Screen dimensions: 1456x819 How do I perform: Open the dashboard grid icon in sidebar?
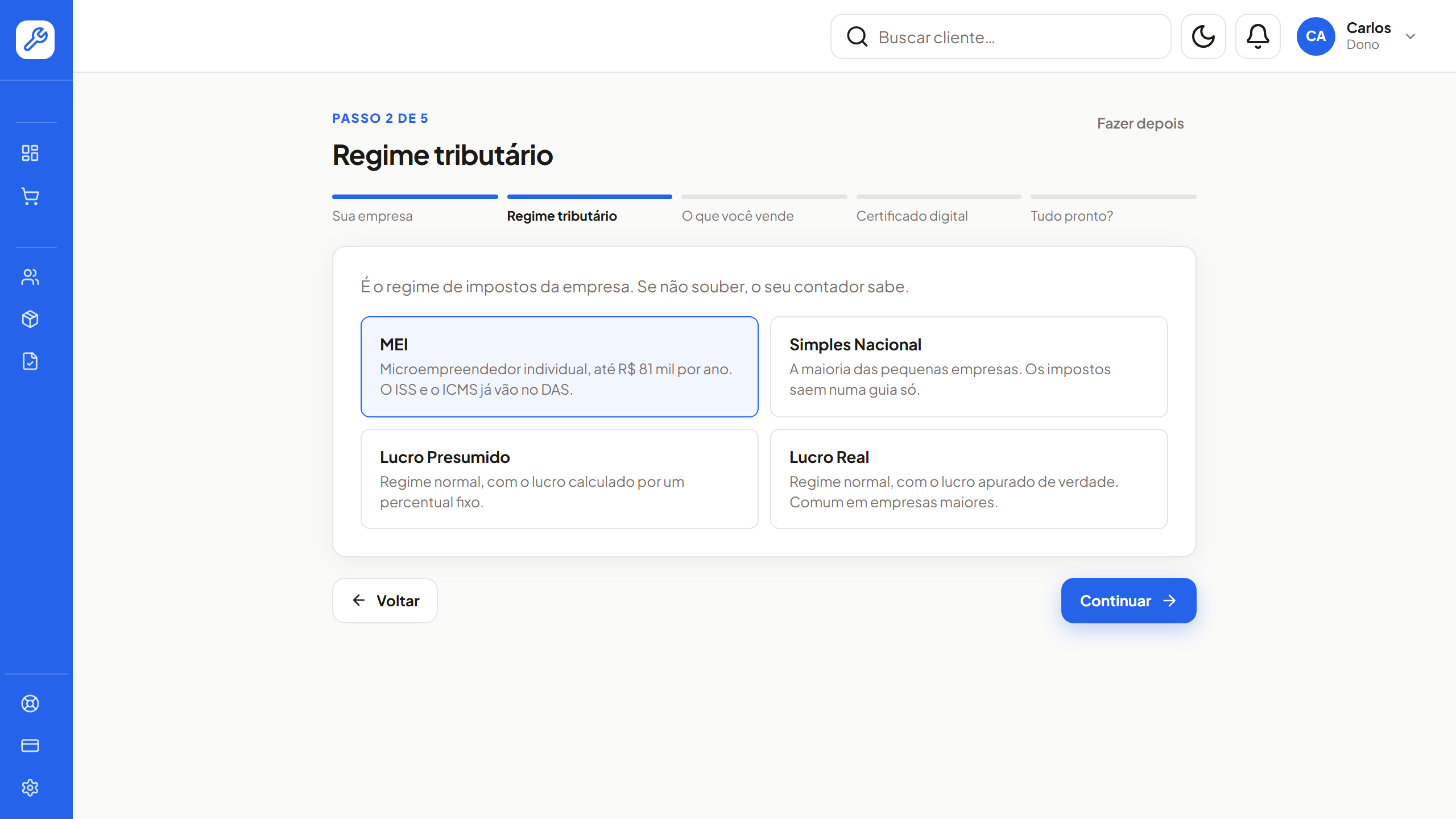(30, 153)
